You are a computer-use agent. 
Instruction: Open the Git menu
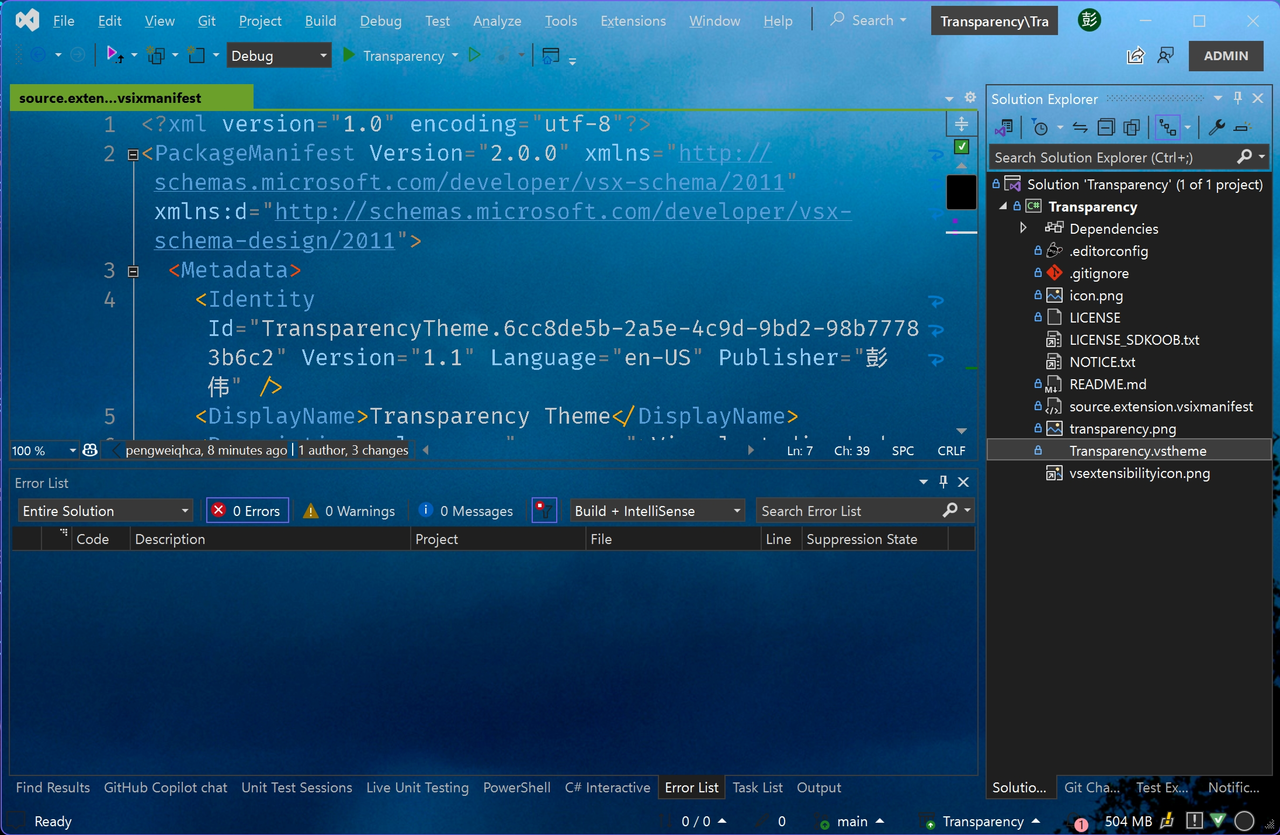[x=207, y=20]
